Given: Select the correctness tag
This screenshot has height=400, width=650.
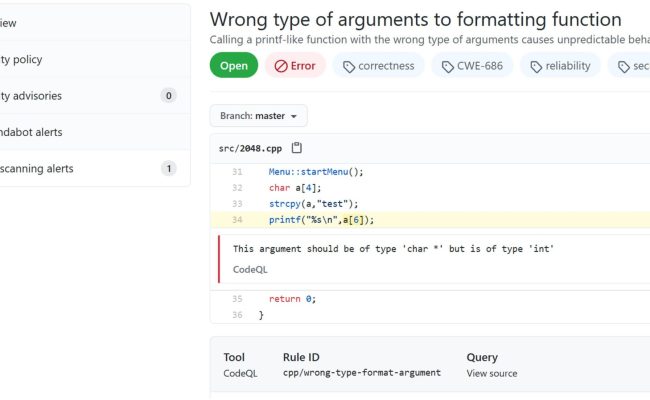Looking at the screenshot, I should [x=378, y=66].
